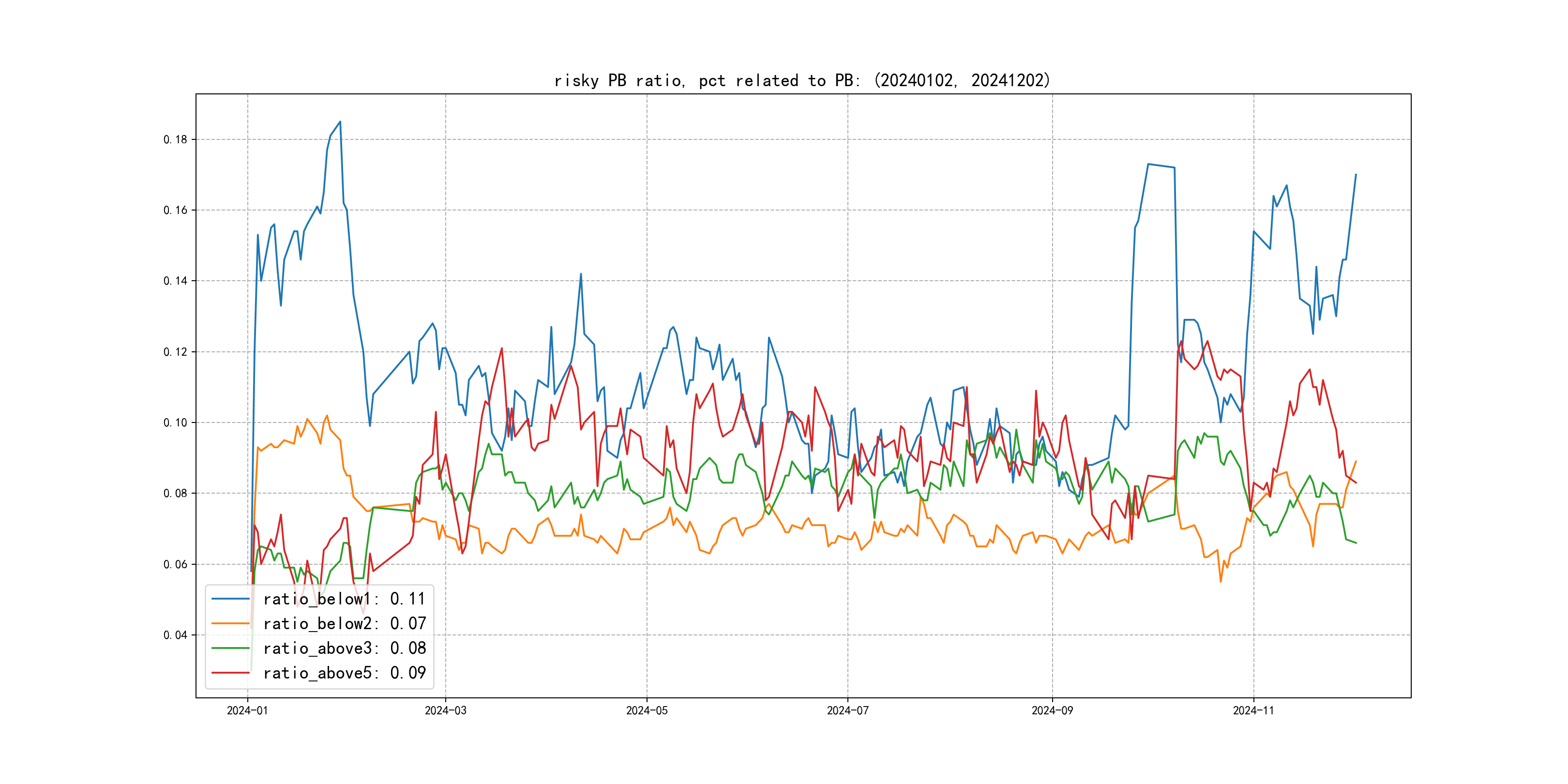Click the 2024-09 x-axis tick label
The image size is (1568, 784).
coord(1052,710)
